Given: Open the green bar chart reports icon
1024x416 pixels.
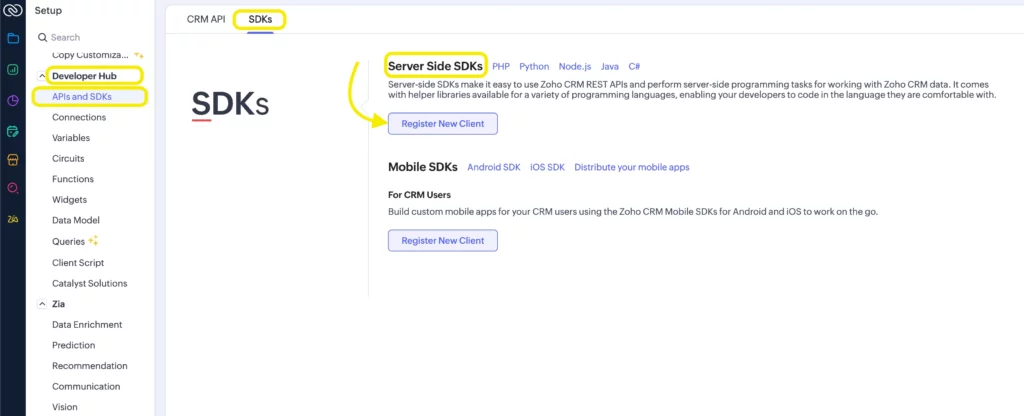Looking at the screenshot, I should [12, 69].
